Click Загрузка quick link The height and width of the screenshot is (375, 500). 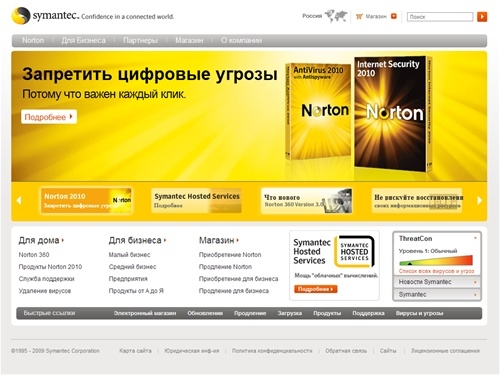pos(290,313)
